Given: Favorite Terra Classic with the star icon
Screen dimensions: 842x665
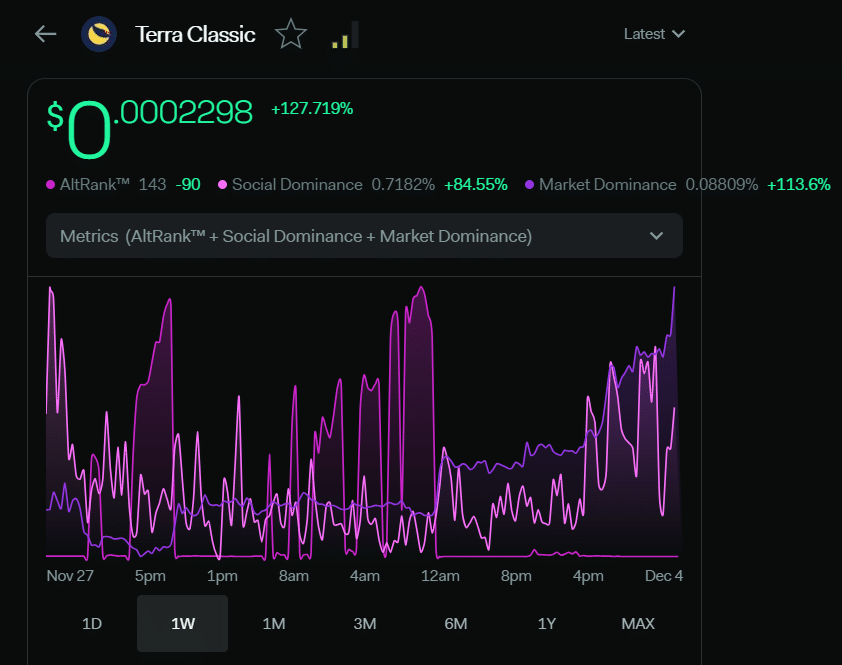Looking at the screenshot, I should point(291,34).
